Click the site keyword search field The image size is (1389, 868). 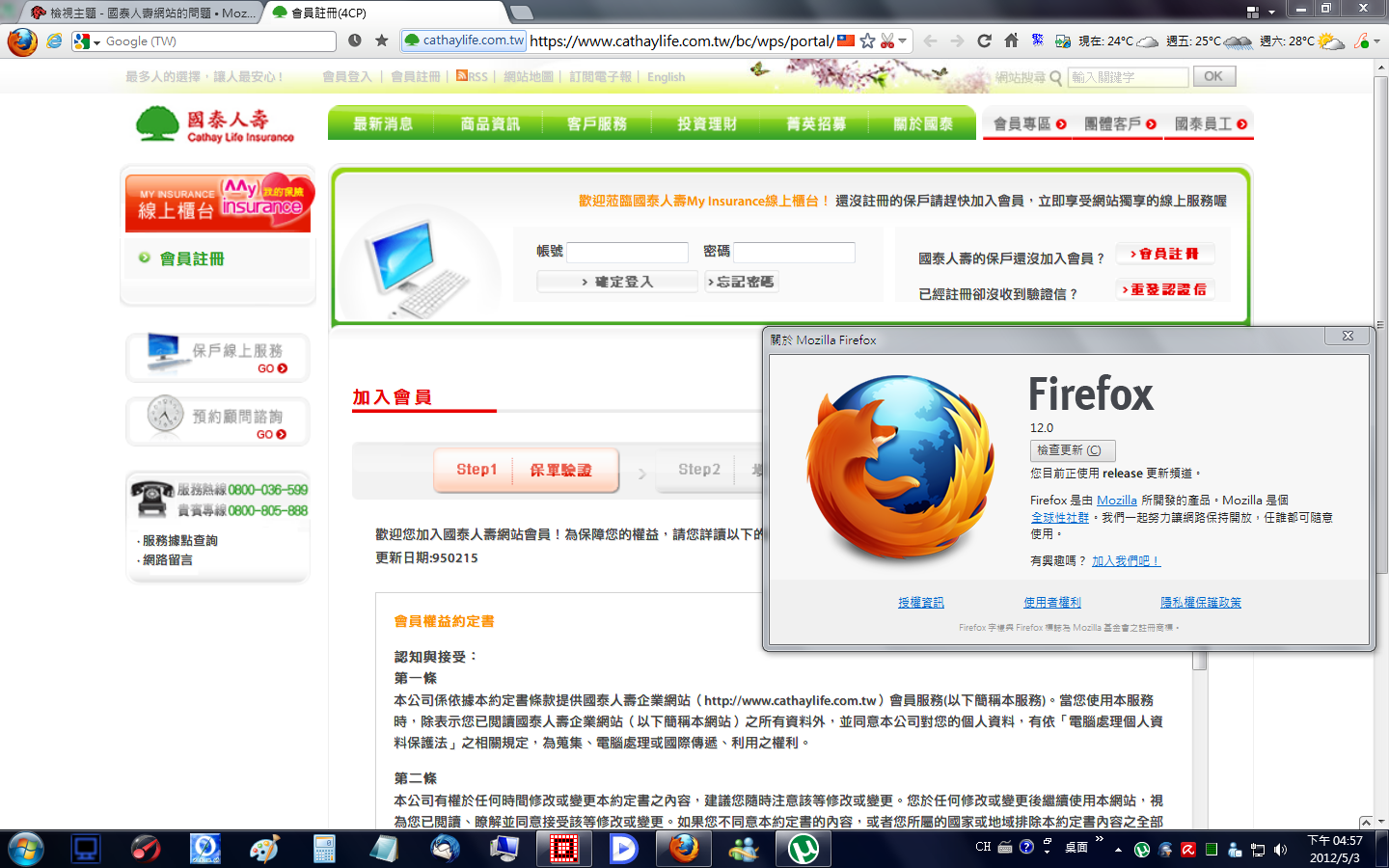click(x=1128, y=77)
